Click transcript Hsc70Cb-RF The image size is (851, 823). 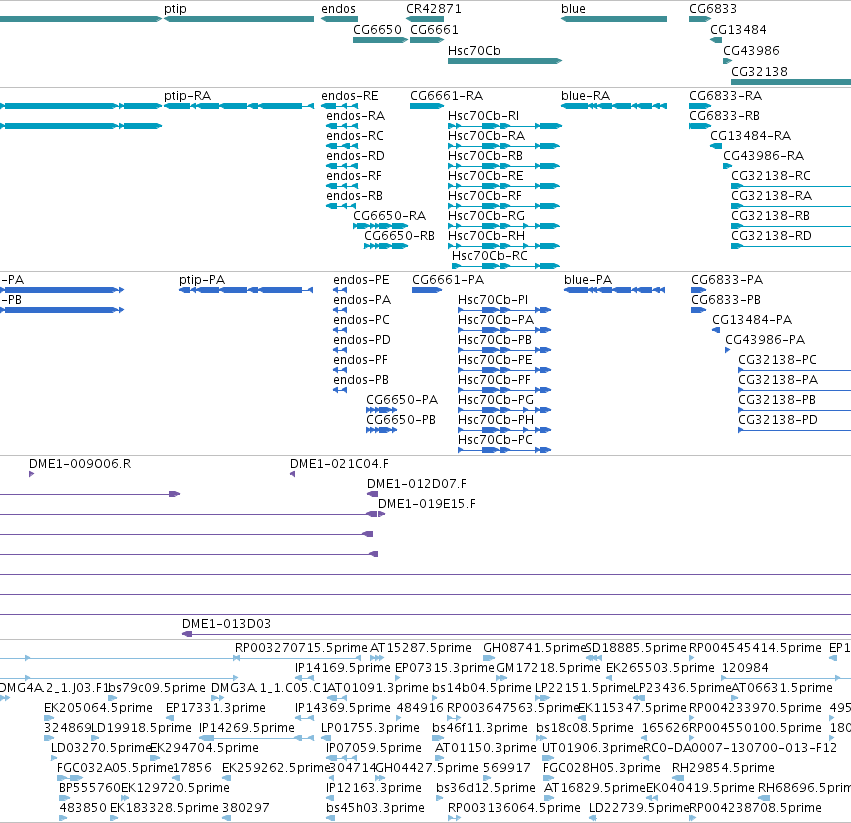(x=504, y=206)
